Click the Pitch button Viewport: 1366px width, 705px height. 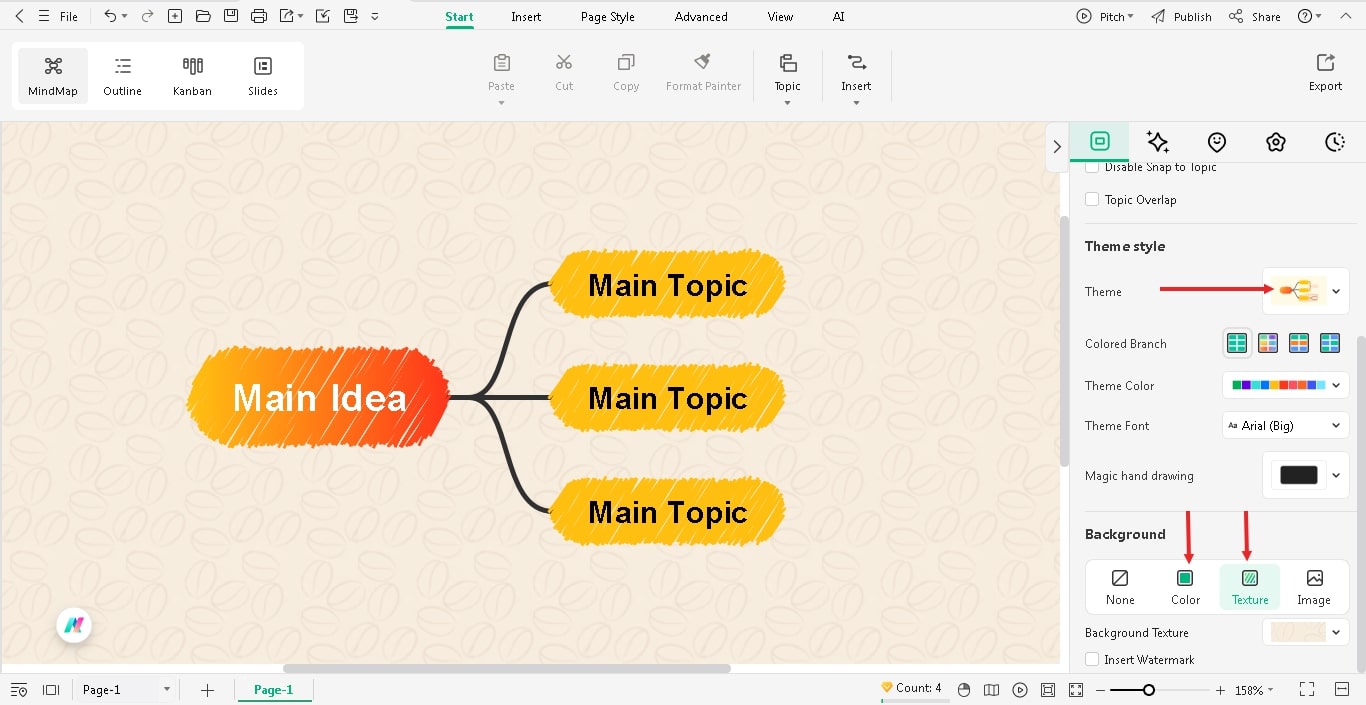pyautogui.click(x=1104, y=16)
